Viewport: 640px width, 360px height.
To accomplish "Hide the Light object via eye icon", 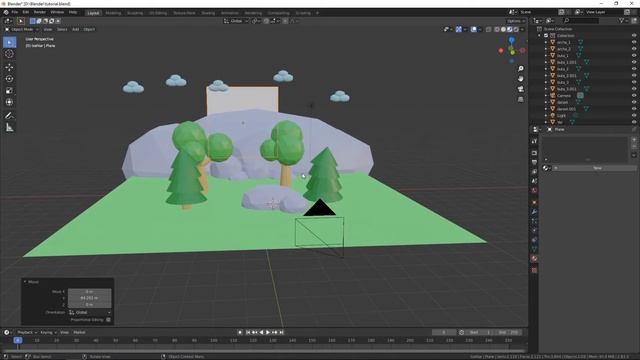I will click(x=634, y=116).
